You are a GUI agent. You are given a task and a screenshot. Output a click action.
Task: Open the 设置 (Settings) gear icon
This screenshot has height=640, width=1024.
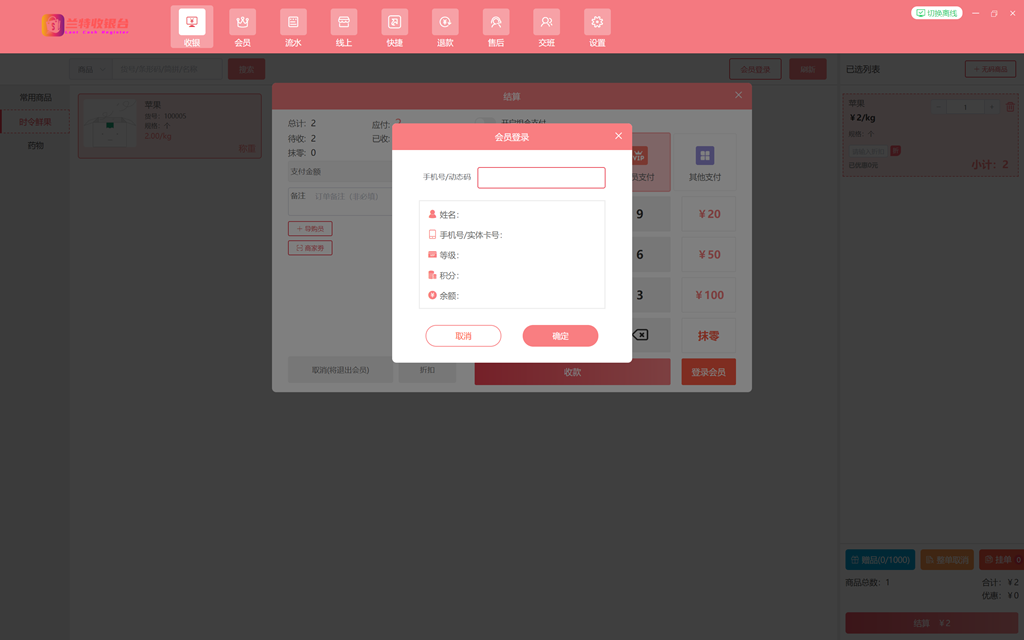click(x=597, y=23)
